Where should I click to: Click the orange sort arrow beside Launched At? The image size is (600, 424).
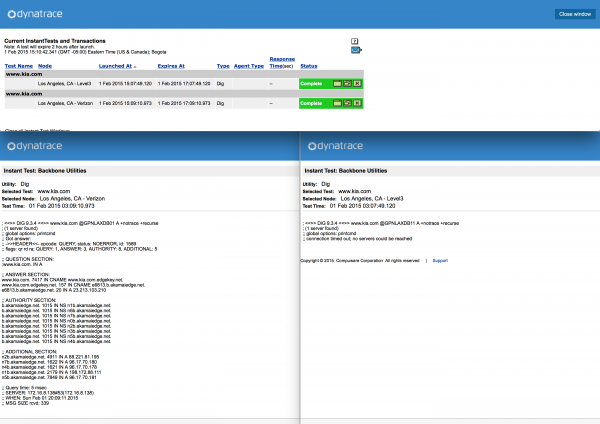click(135, 67)
